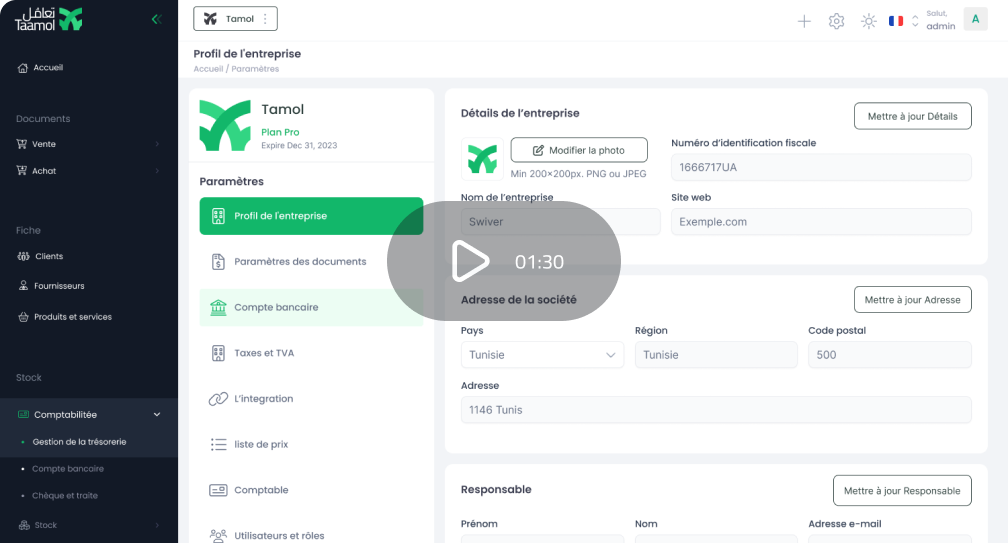Open the Pays dropdown showing Tunisie

point(542,355)
